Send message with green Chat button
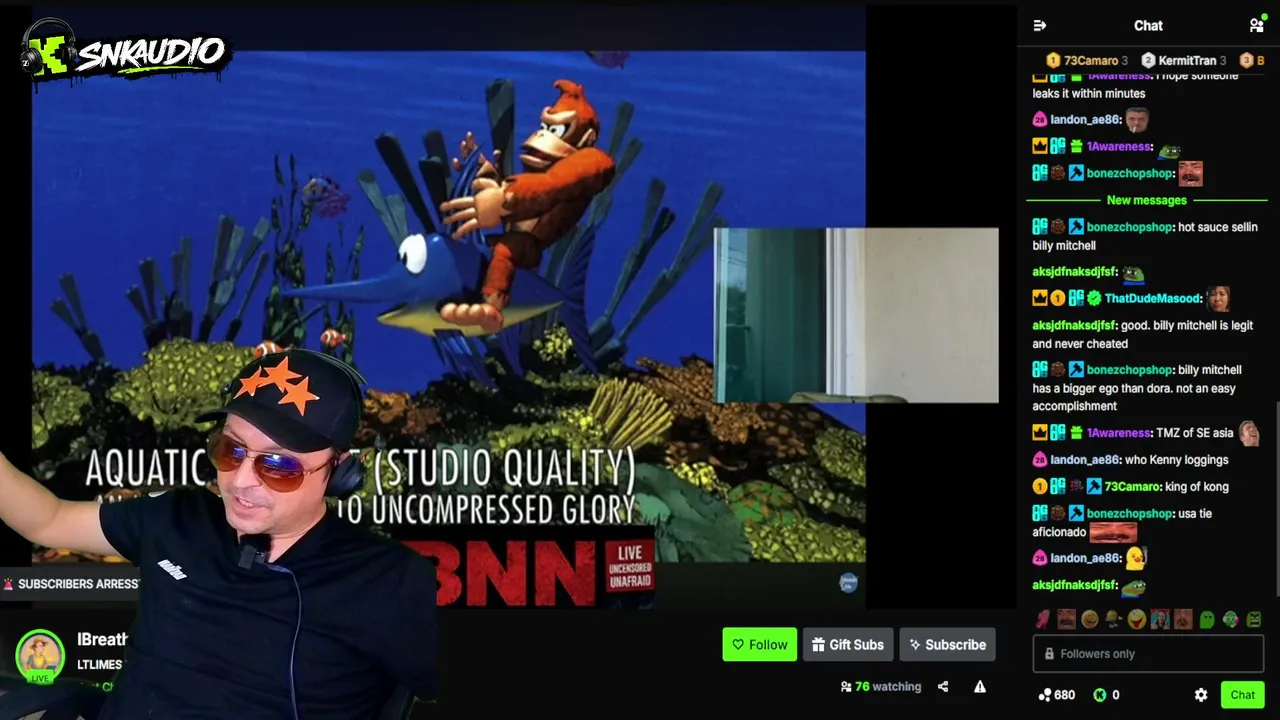 pos(1242,695)
